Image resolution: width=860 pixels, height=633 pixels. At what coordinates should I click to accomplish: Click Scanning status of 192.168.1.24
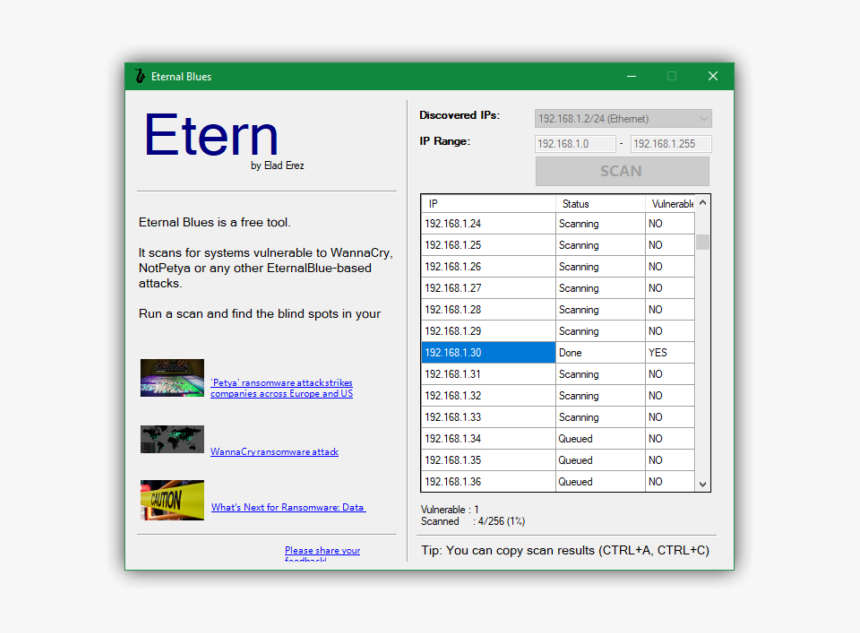click(x=600, y=224)
